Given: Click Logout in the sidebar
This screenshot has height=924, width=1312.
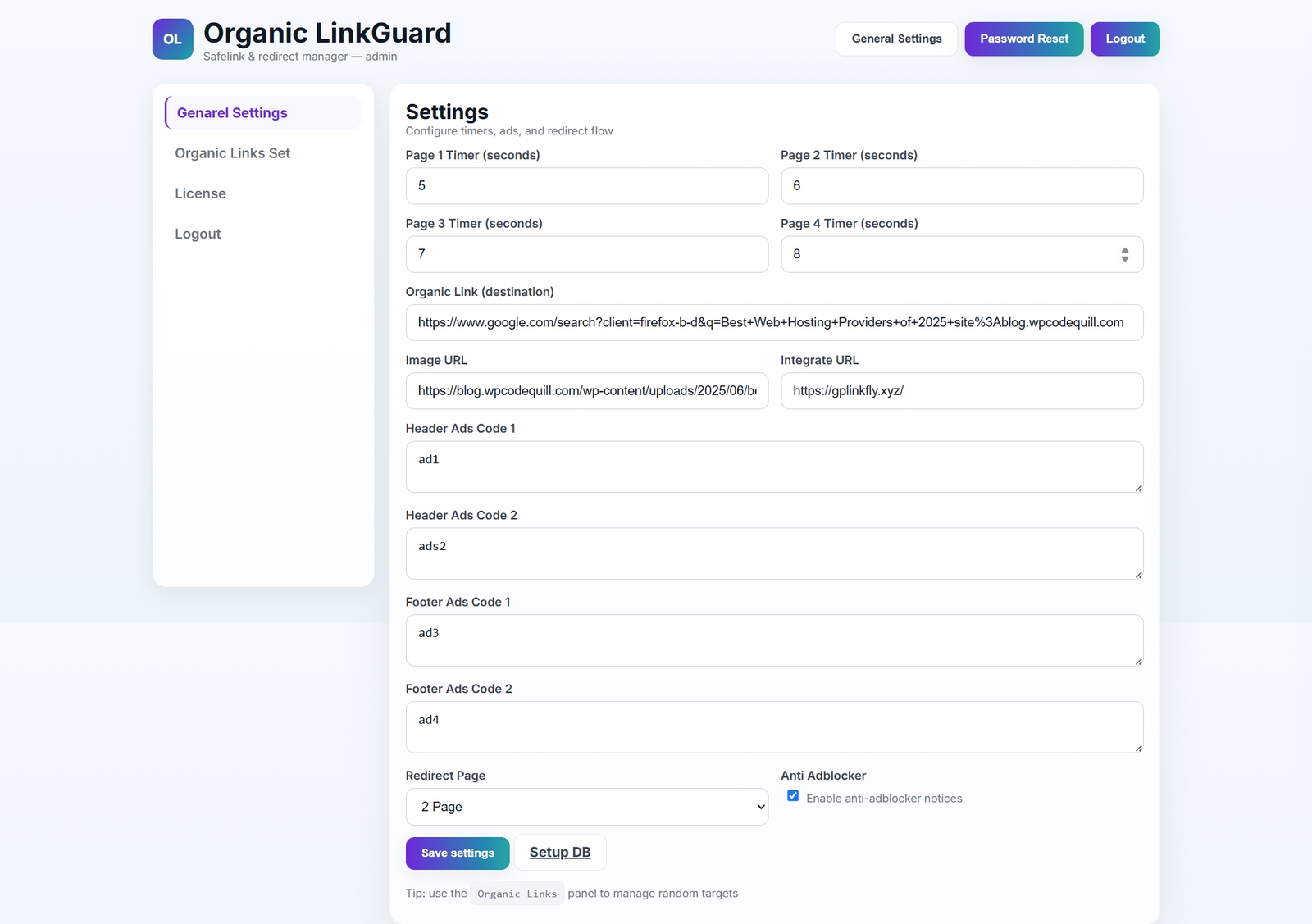Looking at the screenshot, I should pos(198,234).
